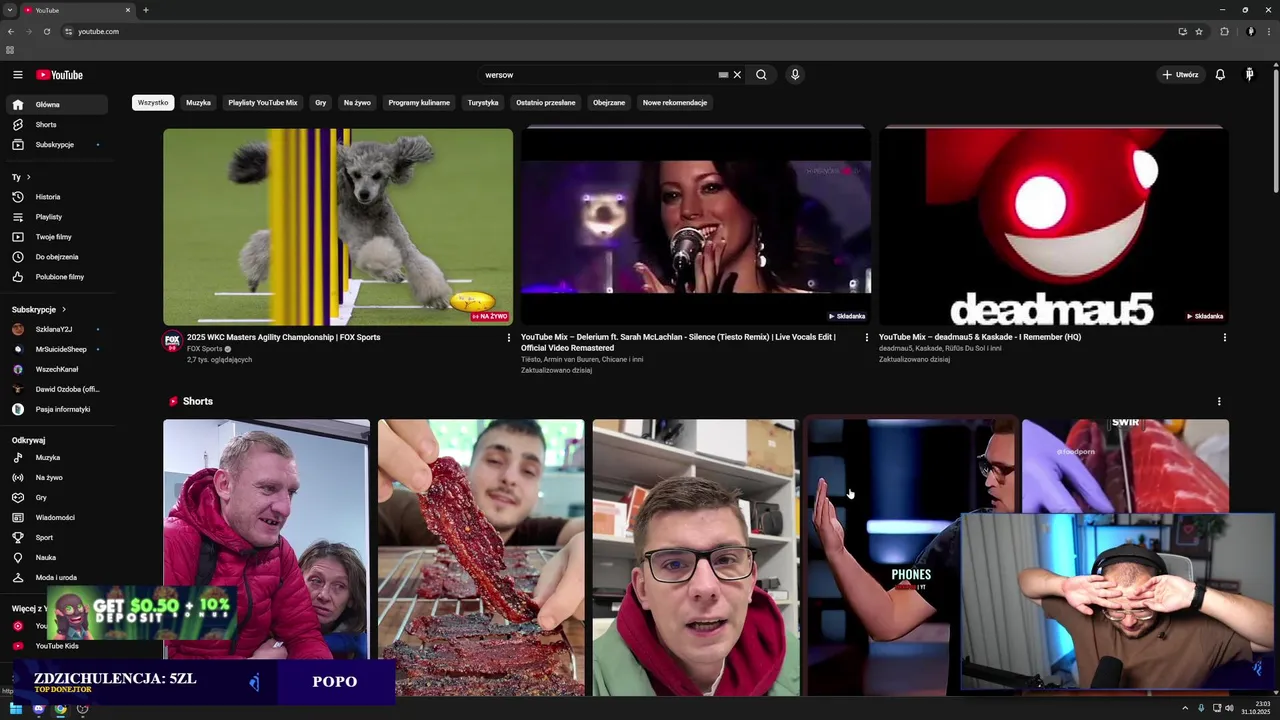Open the account avatar menu

click(1249, 75)
